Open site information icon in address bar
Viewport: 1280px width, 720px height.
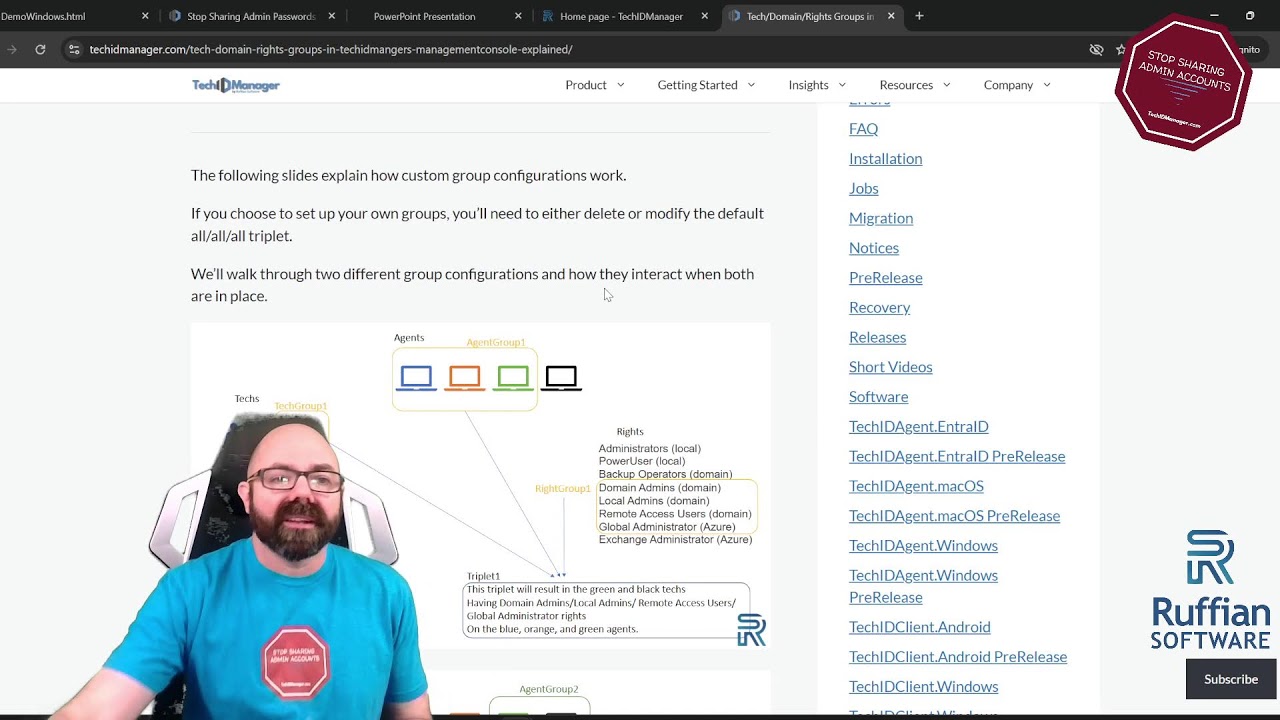coord(74,49)
